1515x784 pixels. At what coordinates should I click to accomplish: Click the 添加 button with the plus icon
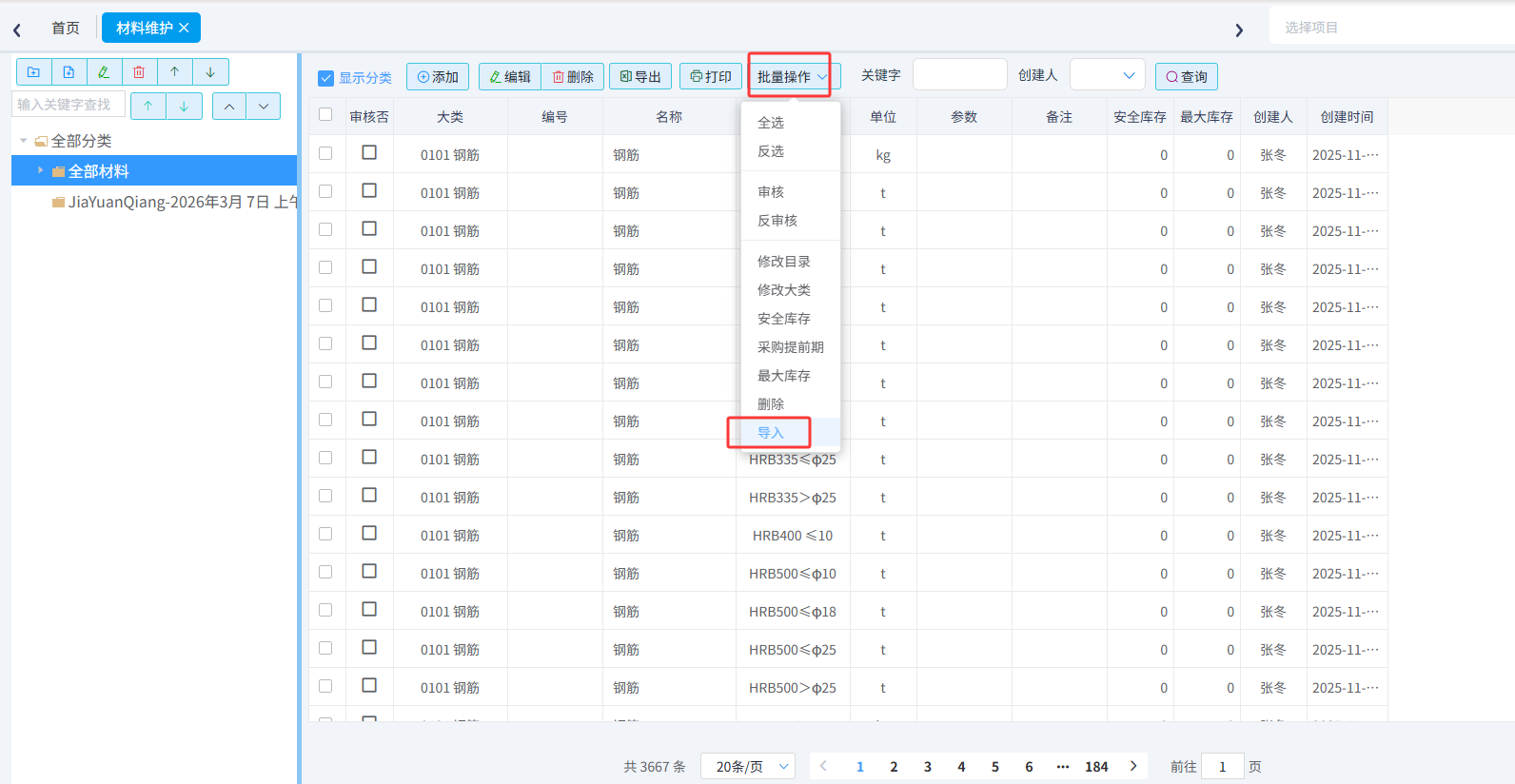point(438,76)
